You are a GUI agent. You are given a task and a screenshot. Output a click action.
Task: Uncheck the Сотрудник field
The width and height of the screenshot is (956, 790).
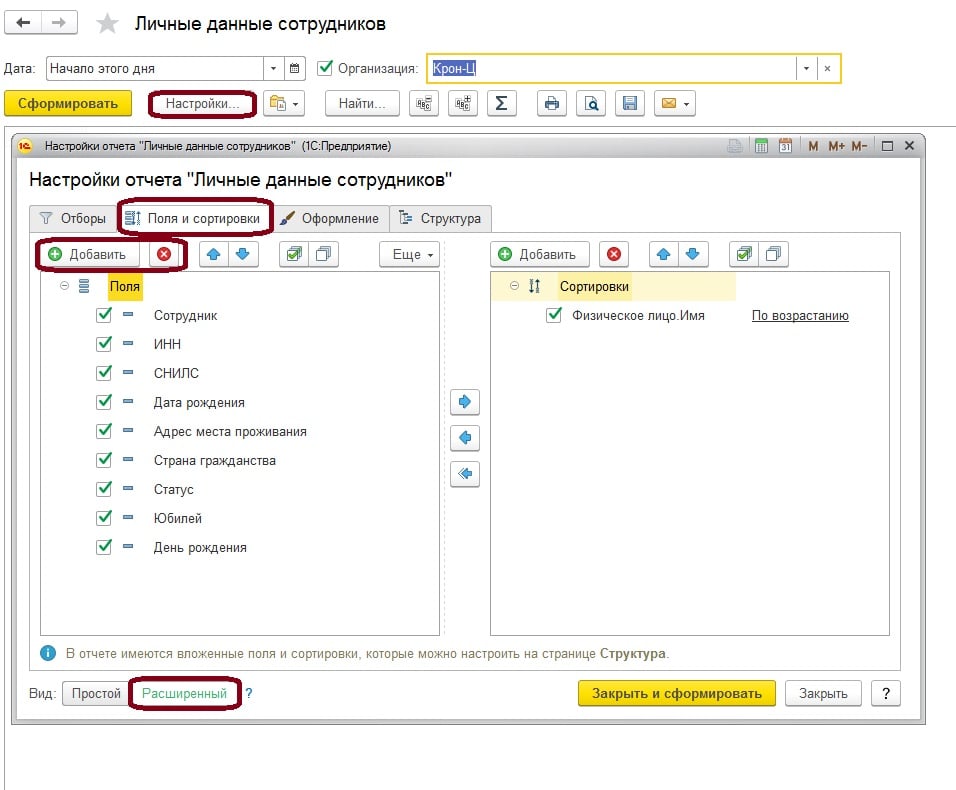pos(104,315)
